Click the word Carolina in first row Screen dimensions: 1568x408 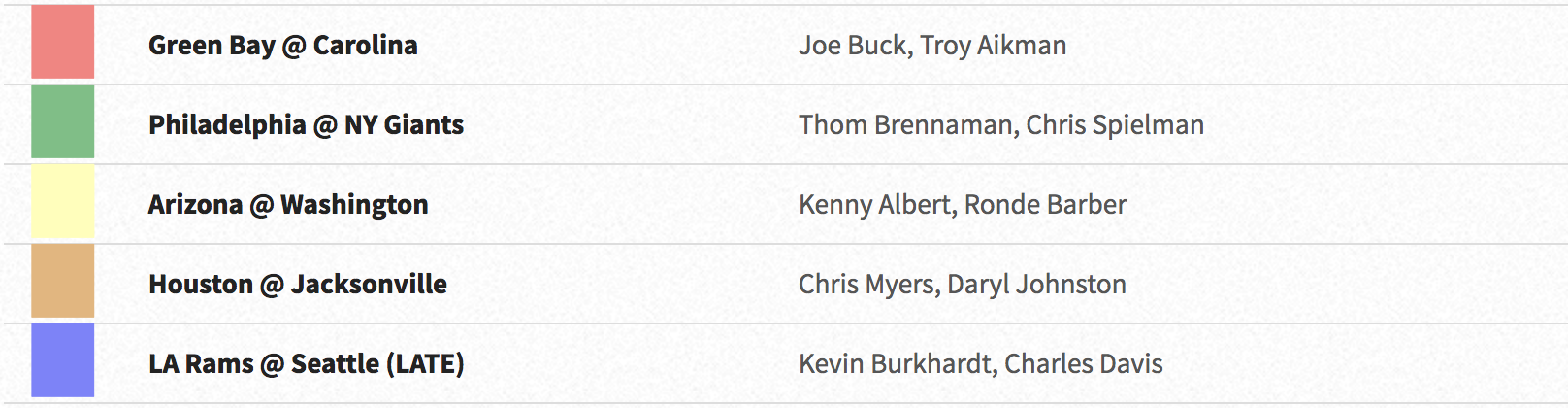366,46
